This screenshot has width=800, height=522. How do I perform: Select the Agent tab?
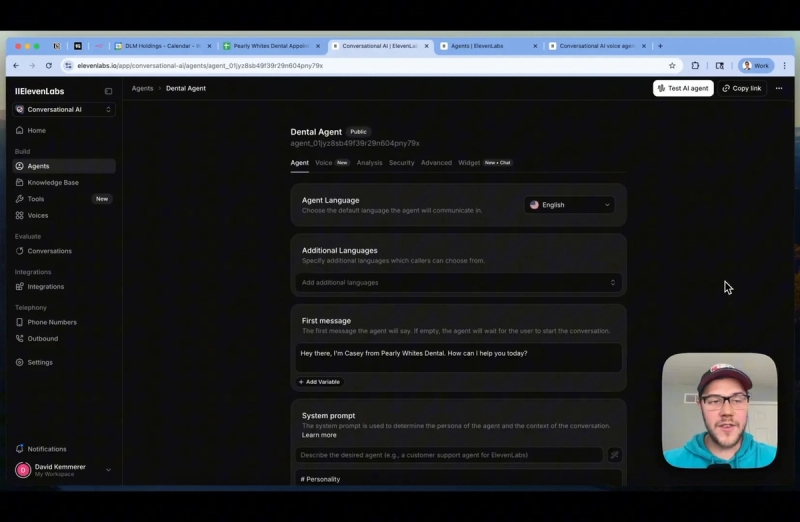click(299, 163)
